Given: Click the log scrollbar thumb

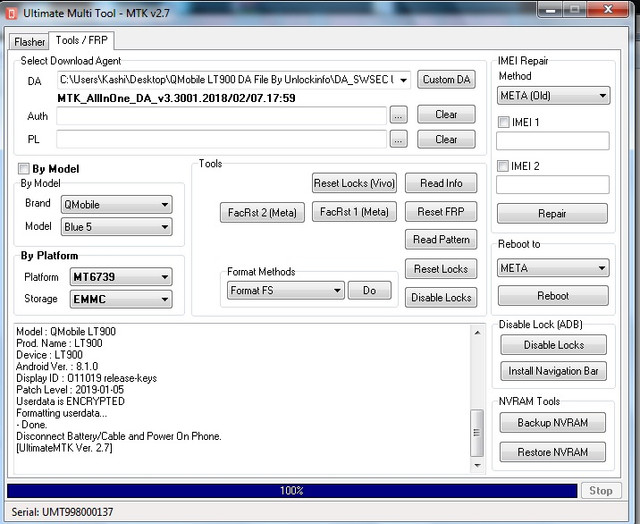Looking at the screenshot, I should pyautogui.click(x=477, y=433).
